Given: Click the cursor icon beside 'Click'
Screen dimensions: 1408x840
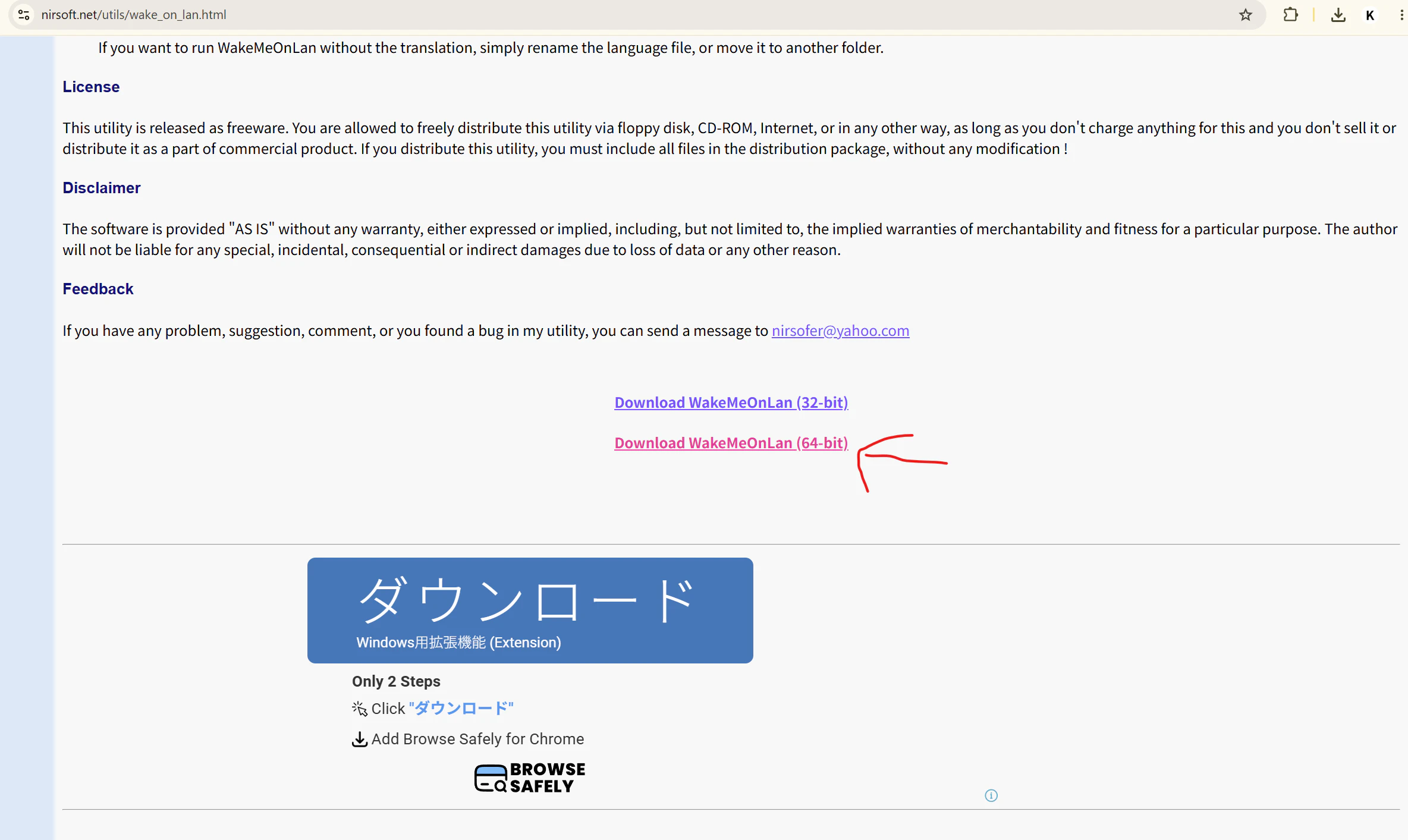Looking at the screenshot, I should click(x=360, y=709).
